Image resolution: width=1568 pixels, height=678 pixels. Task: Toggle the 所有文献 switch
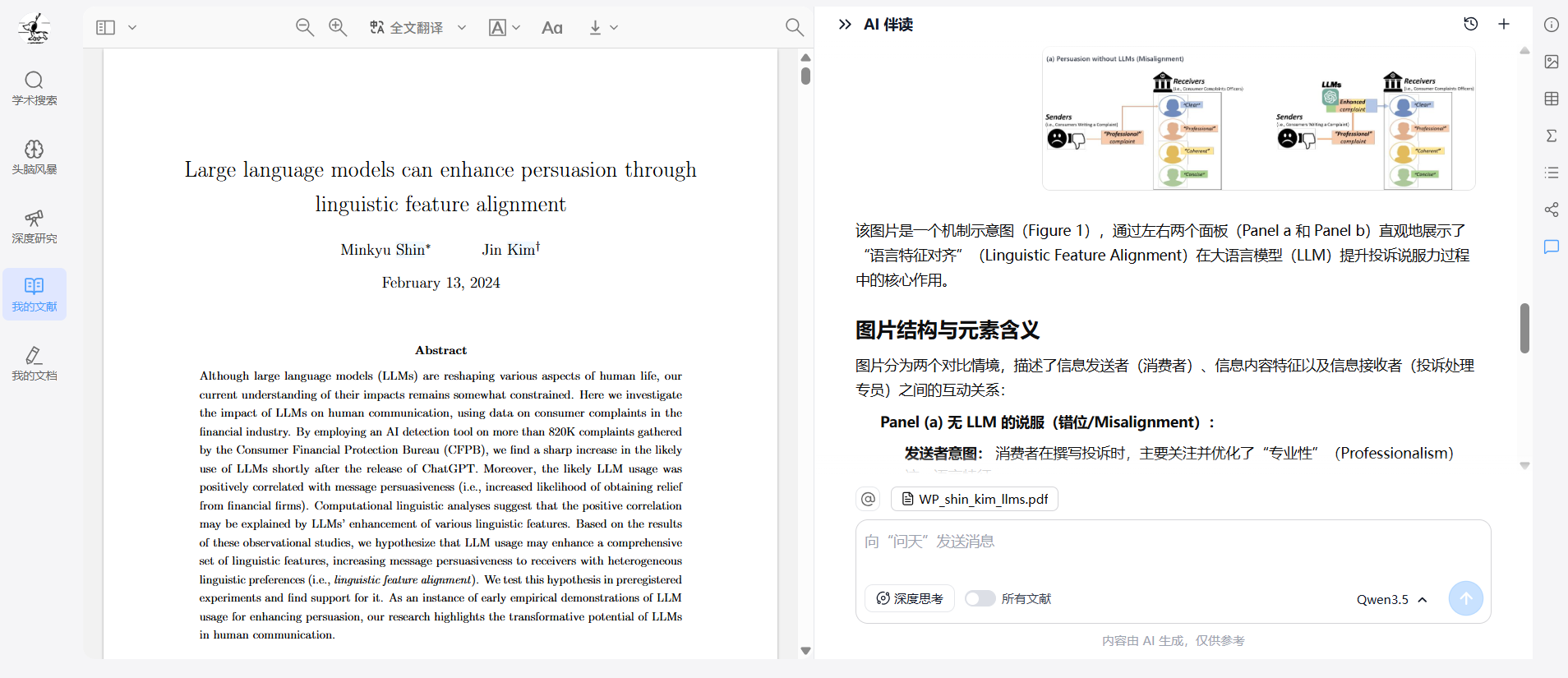coord(980,598)
